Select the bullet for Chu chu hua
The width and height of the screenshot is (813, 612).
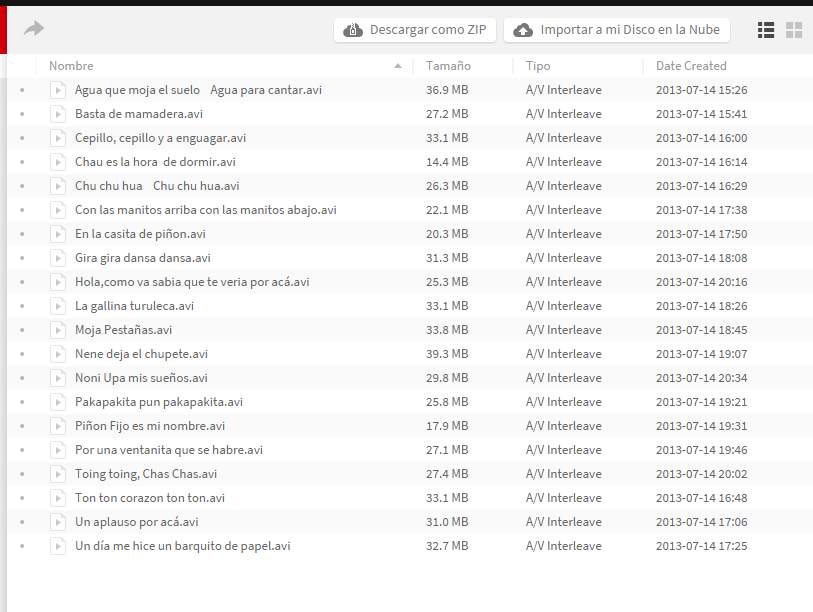click(x=22, y=186)
